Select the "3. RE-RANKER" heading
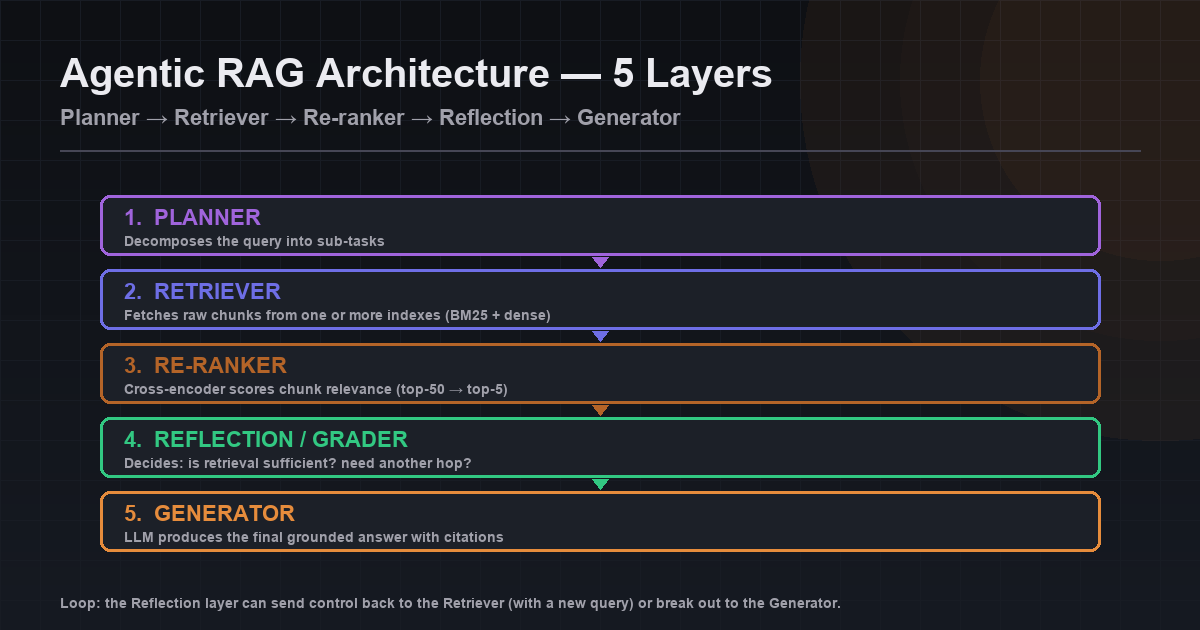Screen dimensions: 1200x630 (205, 365)
